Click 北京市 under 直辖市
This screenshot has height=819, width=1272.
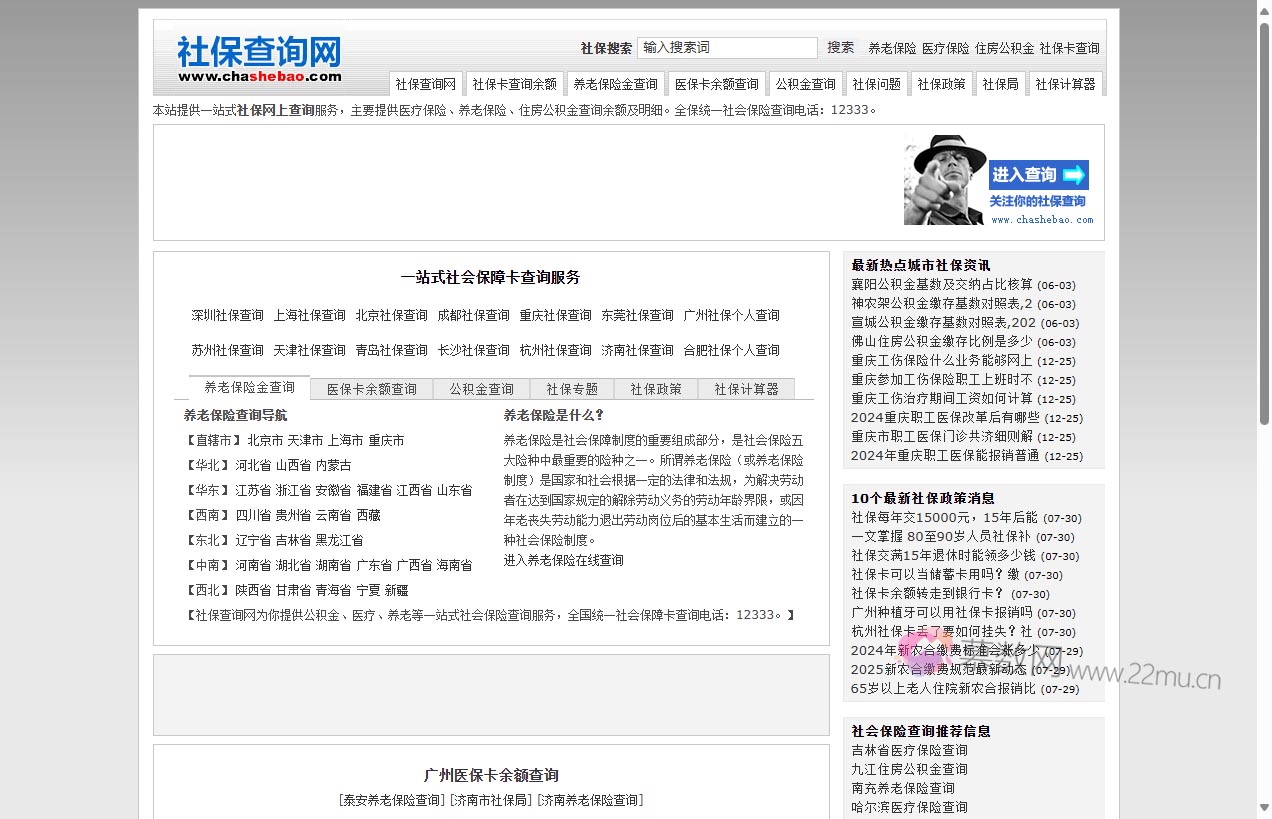[267, 439]
